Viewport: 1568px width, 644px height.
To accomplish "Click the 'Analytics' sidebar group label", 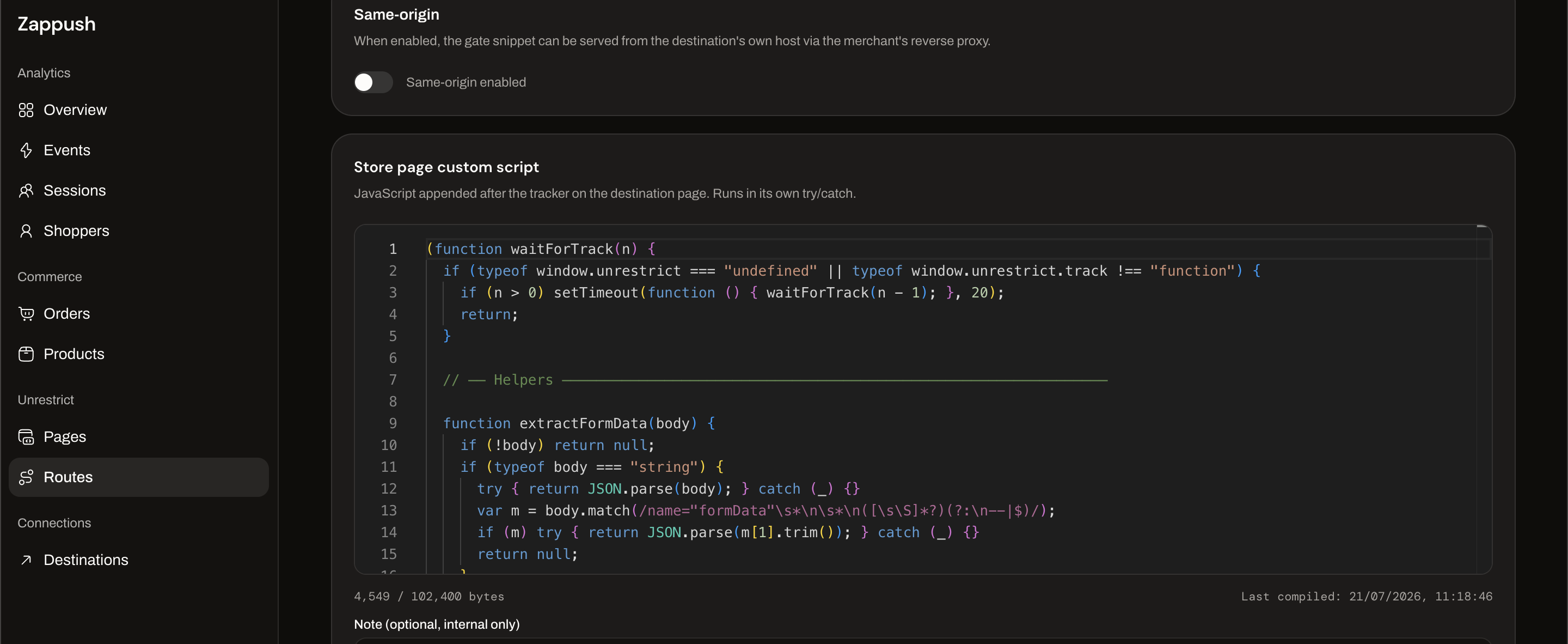I will tap(44, 73).
